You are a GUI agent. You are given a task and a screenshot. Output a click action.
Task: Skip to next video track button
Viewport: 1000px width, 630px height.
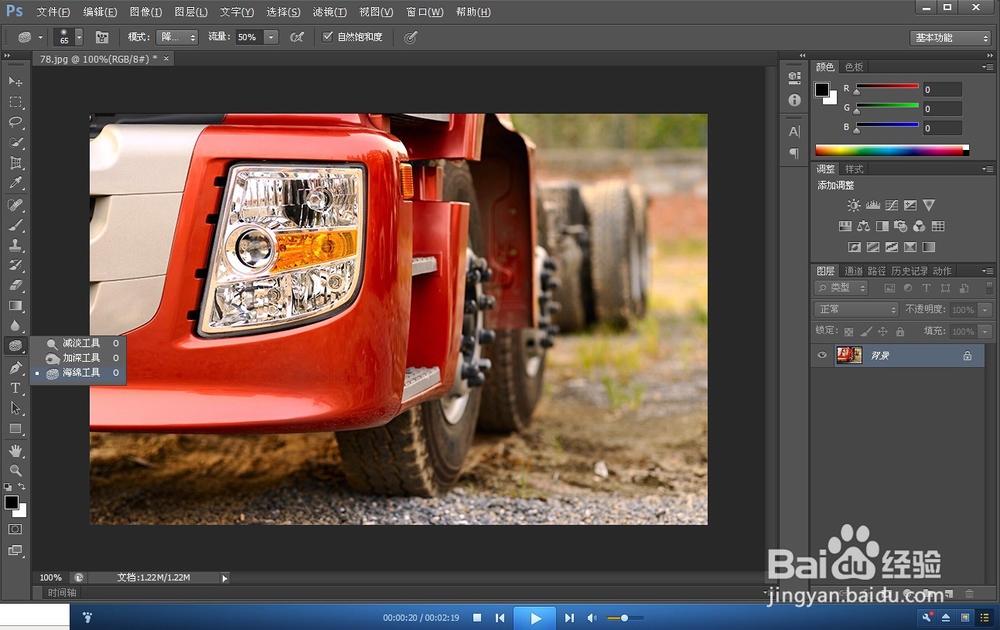tap(569, 617)
